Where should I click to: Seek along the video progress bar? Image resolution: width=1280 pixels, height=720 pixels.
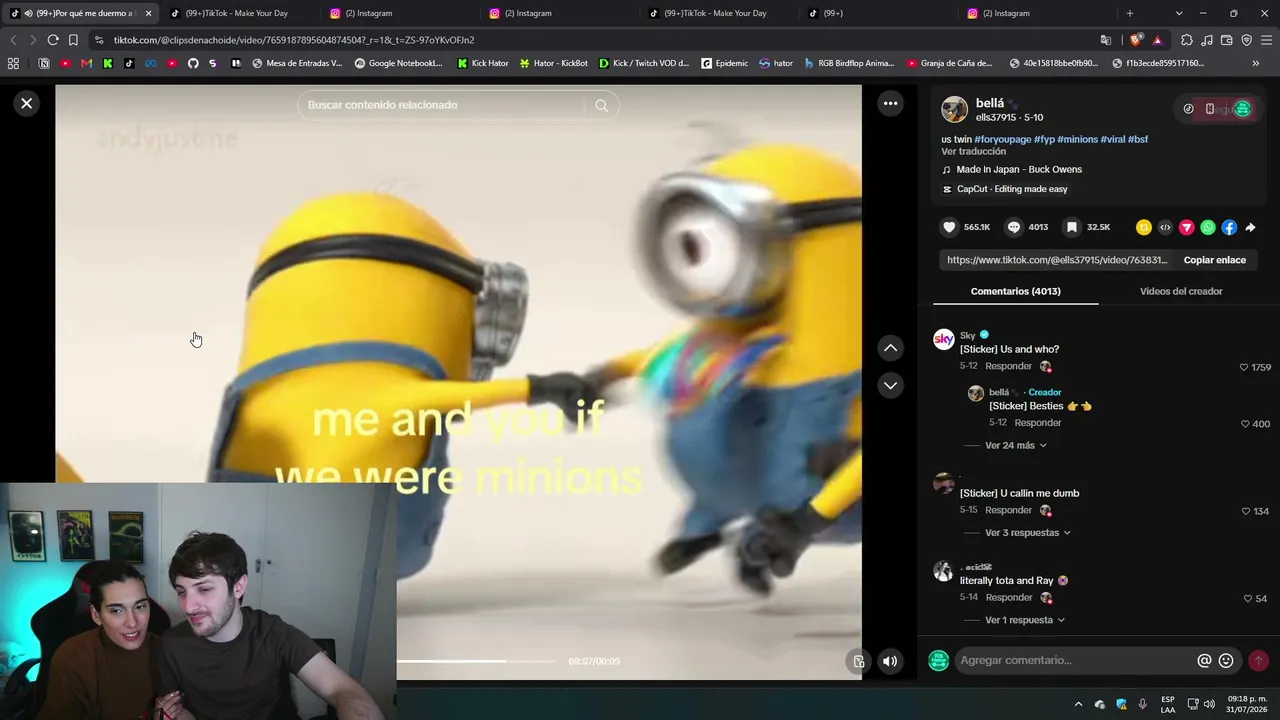click(x=476, y=661)
